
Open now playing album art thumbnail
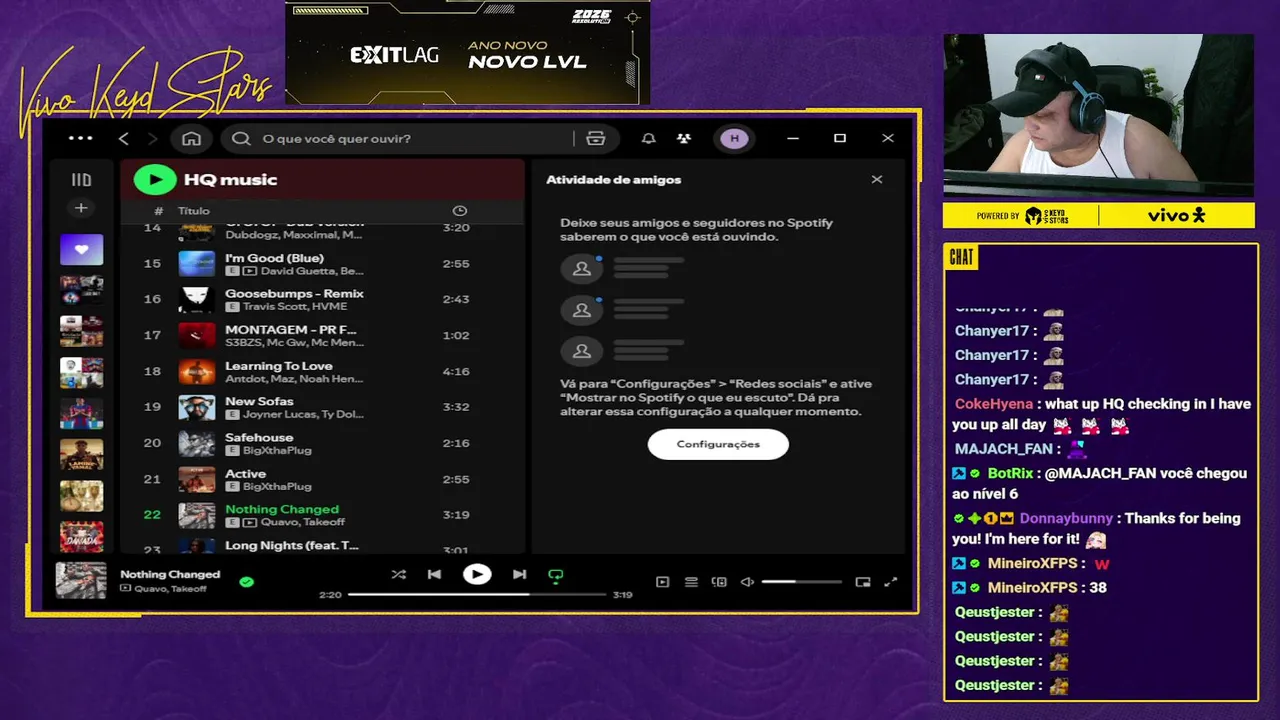(81, 581)
